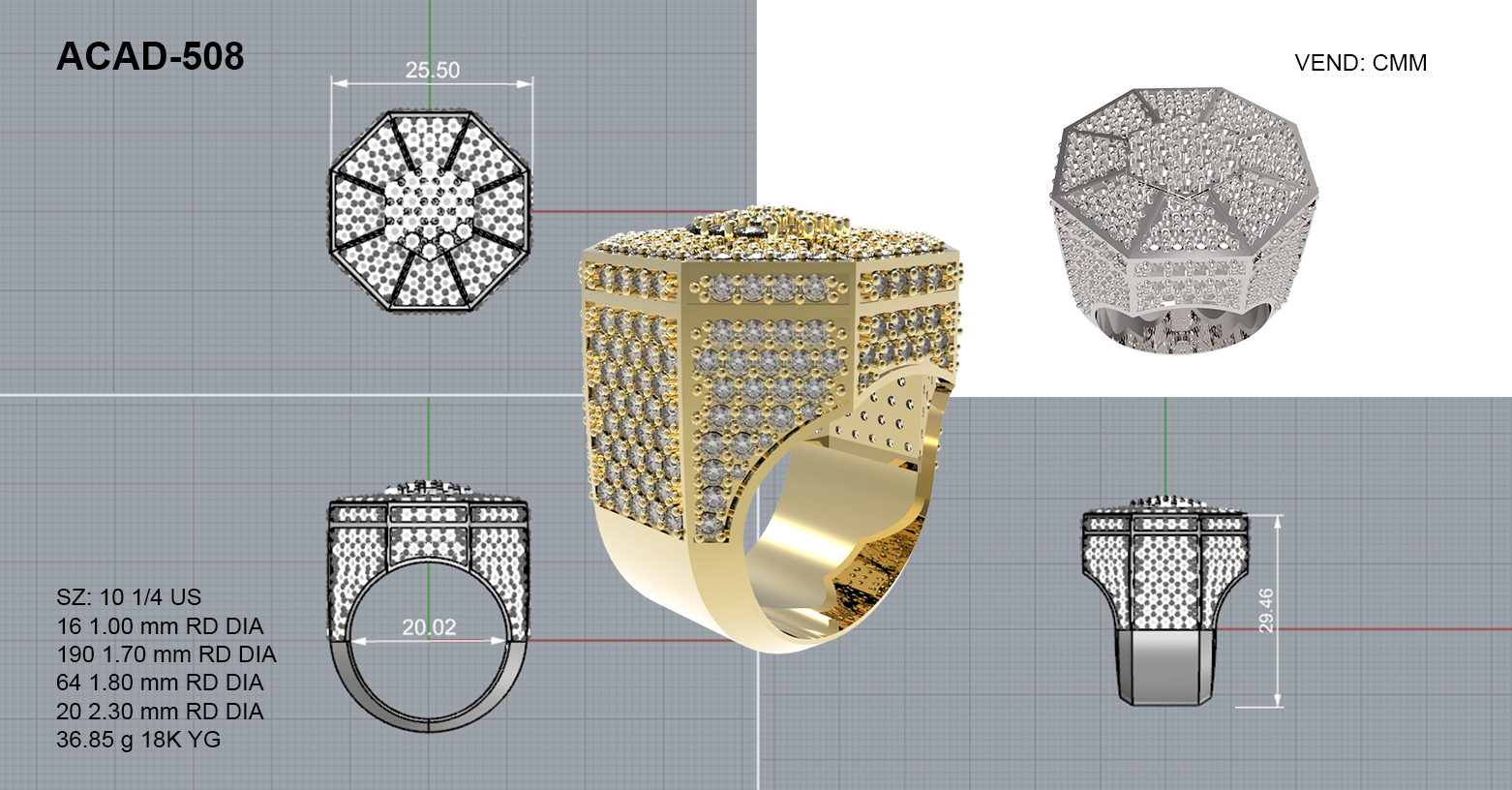Screen dimensions: 1512x790
Task: Select the front view ring drawing
Action: click(x=429, y=604)
